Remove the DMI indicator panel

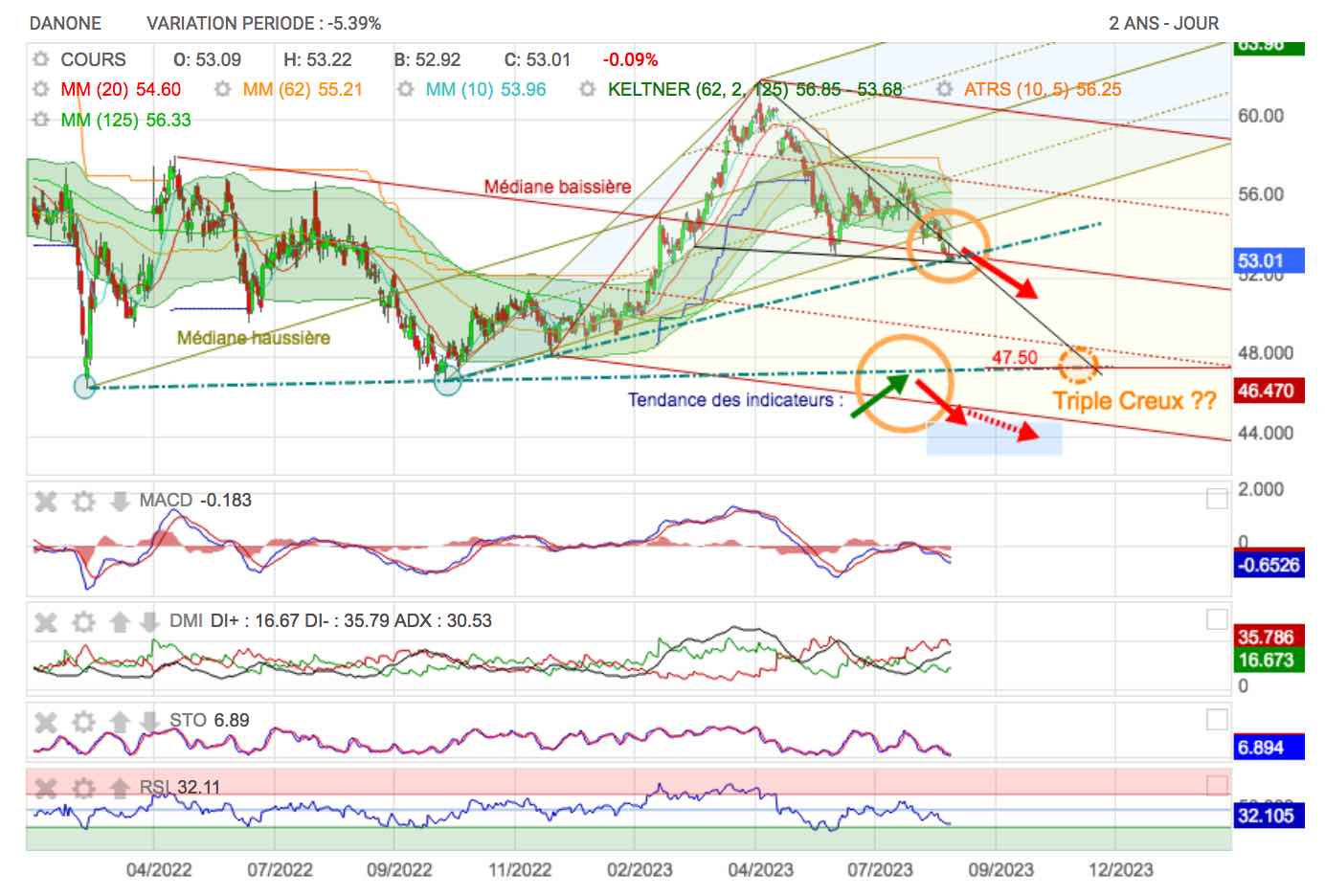click(x=46, y=622)
